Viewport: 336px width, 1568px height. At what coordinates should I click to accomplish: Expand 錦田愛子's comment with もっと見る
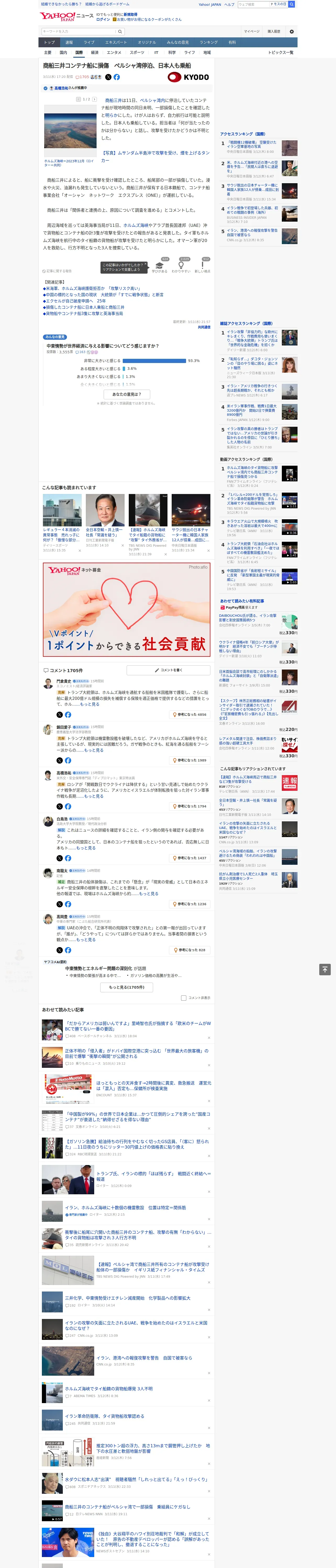tap(94, 750)
